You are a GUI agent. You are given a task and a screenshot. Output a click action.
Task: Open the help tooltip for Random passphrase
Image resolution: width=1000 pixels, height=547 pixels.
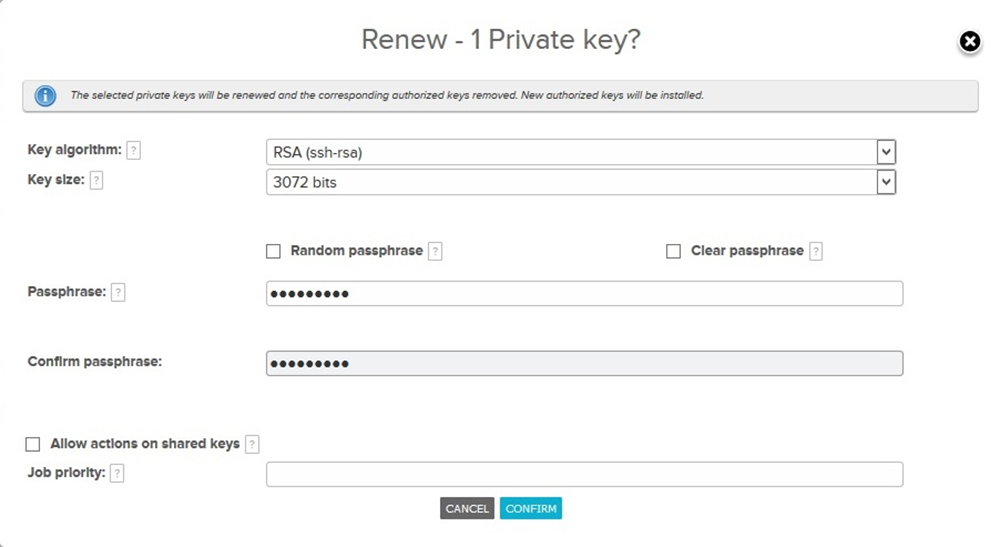pyautogui.click(x=435, y=251)
